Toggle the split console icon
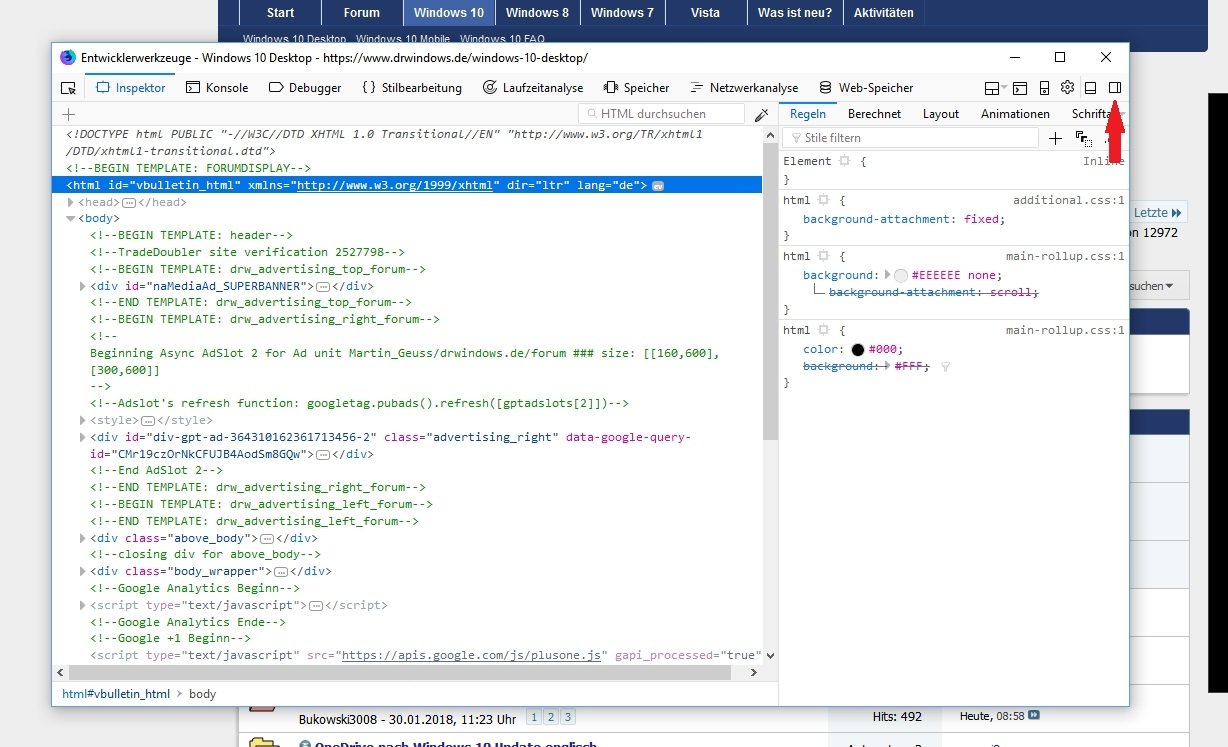 point(1020,88)
